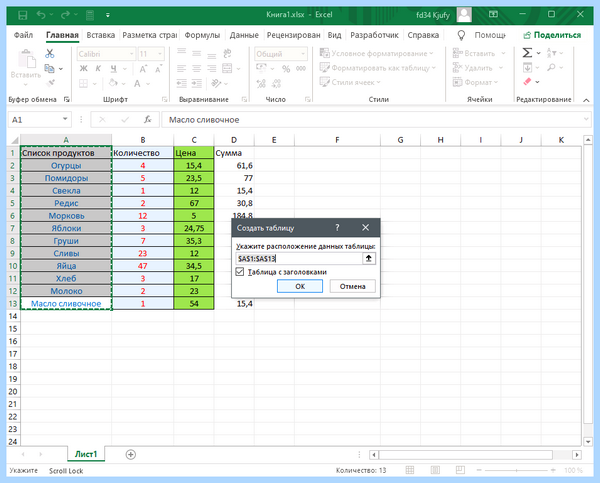The width and height of the screenshot is (600, 483).
Task: Open the Файл menu
Action: (23, 35)
